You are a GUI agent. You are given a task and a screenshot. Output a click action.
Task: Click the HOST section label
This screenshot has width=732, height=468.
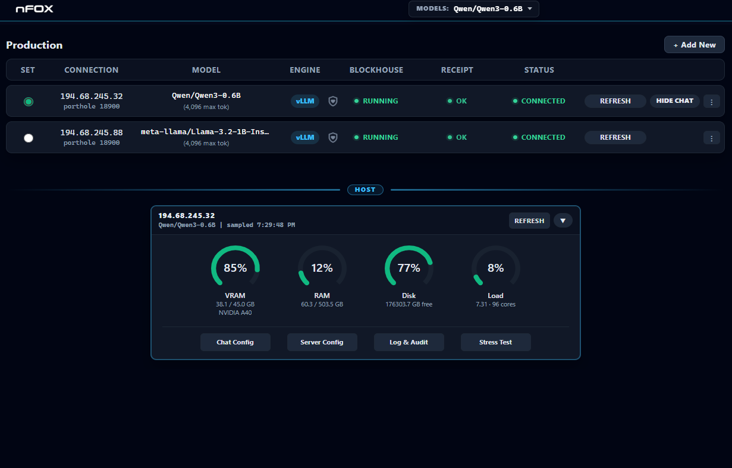365,190
